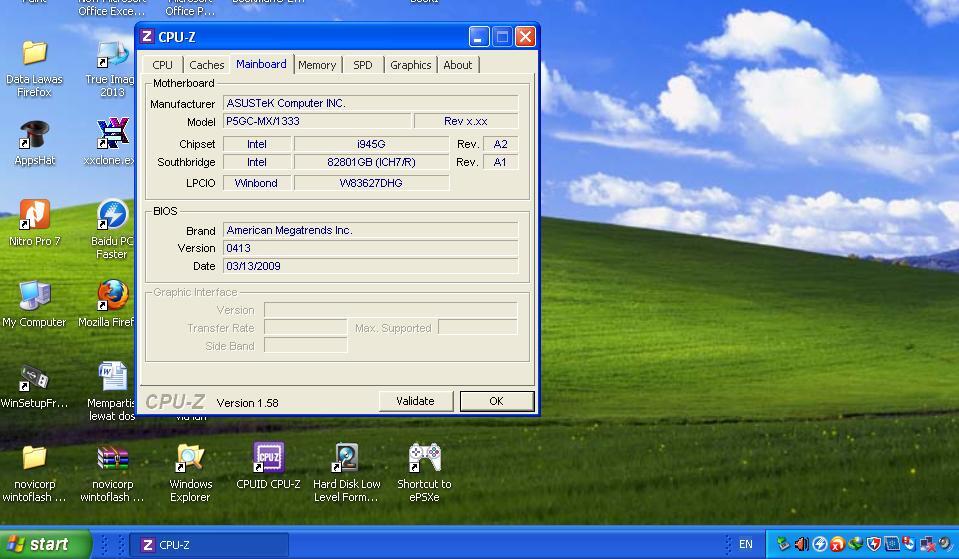Open the Nitro Pro 7 desktop icon

(34, 215)
